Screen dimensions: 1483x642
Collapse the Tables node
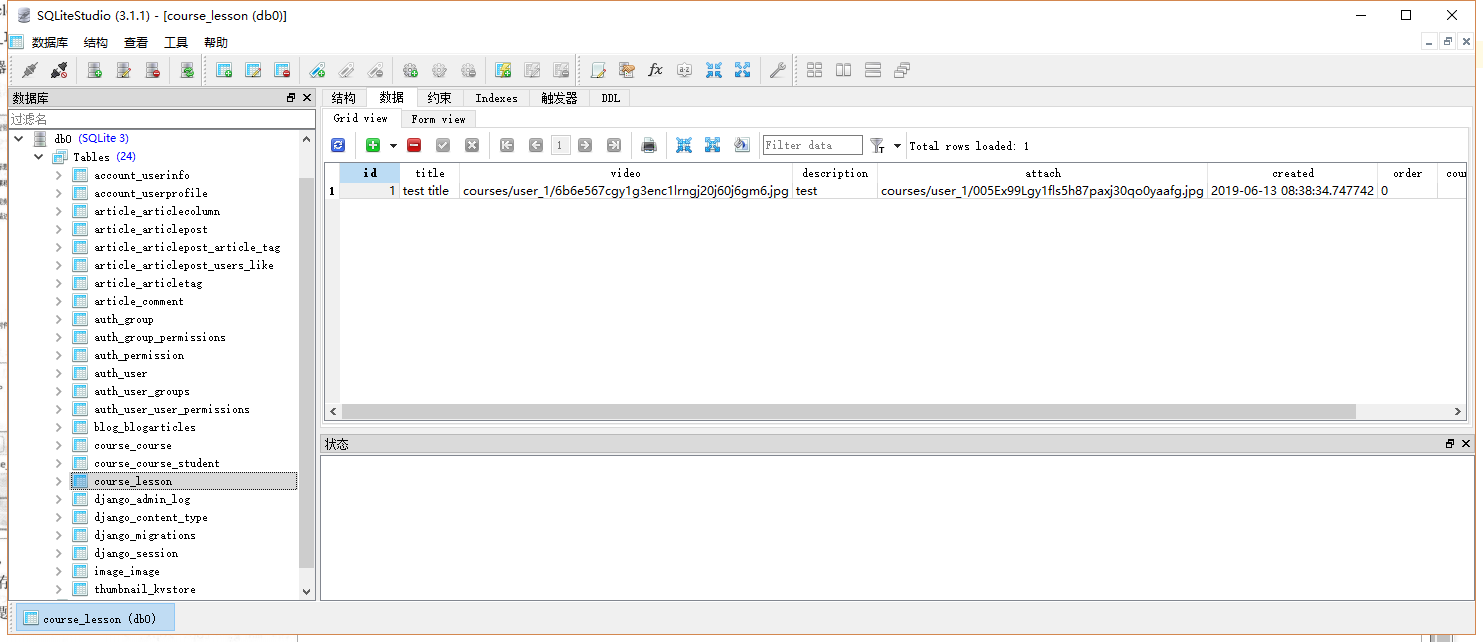pos(38,157)
